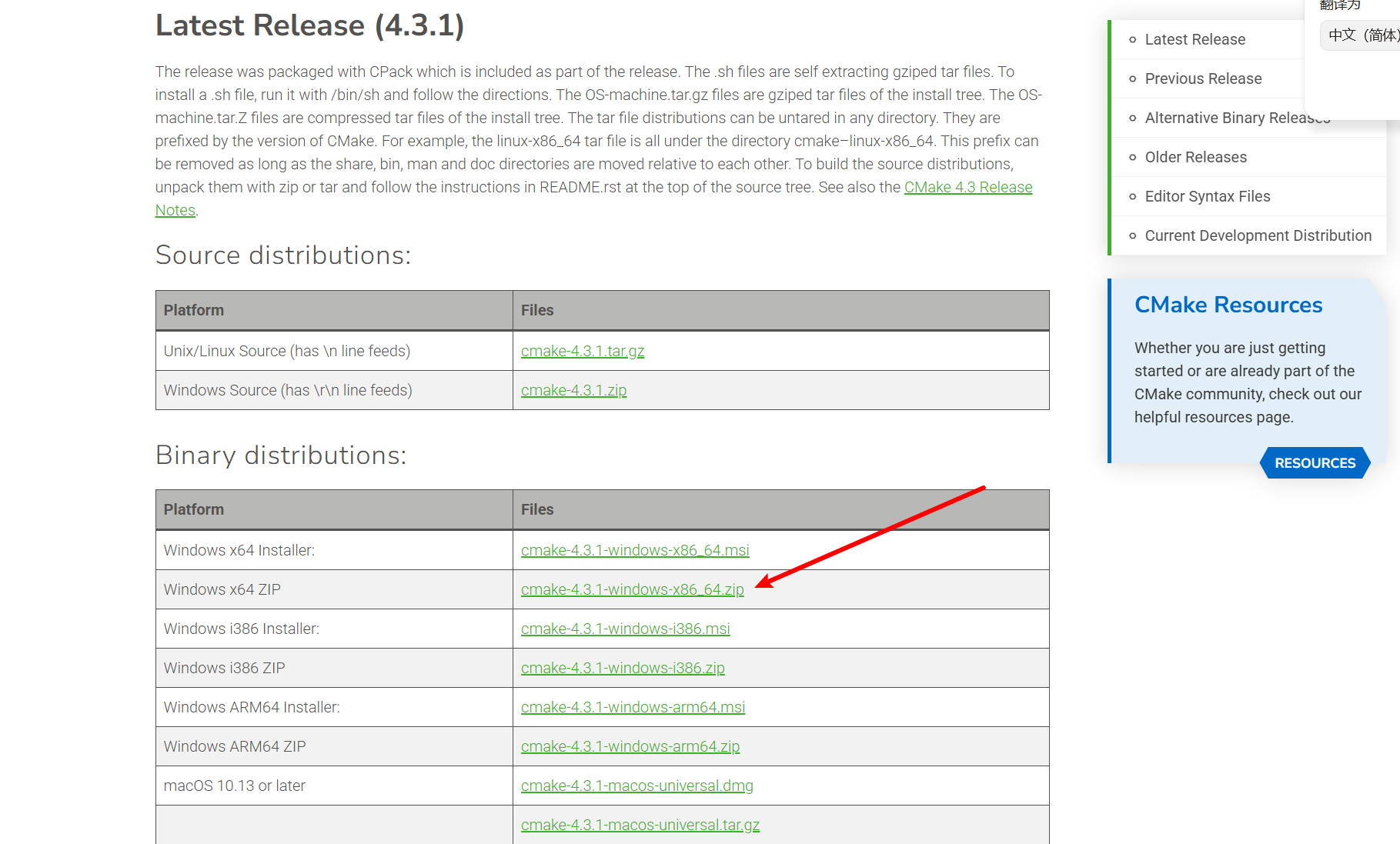Go to Current Development Distribution section
This screenshot has height=844, width=1400.
1258,235
